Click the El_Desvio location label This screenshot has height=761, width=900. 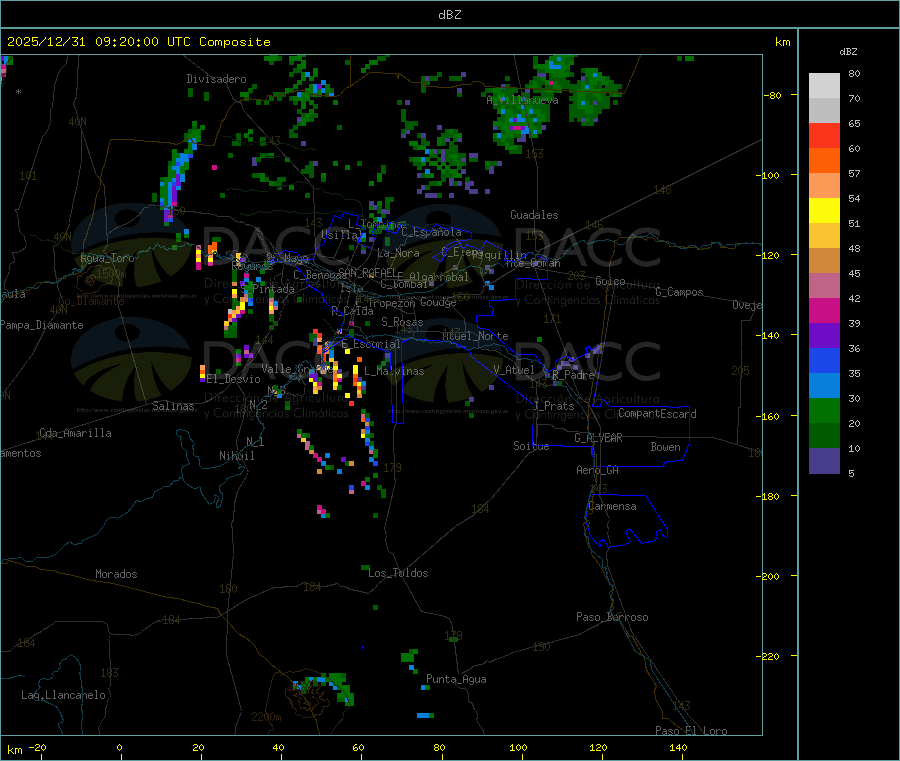234,379
